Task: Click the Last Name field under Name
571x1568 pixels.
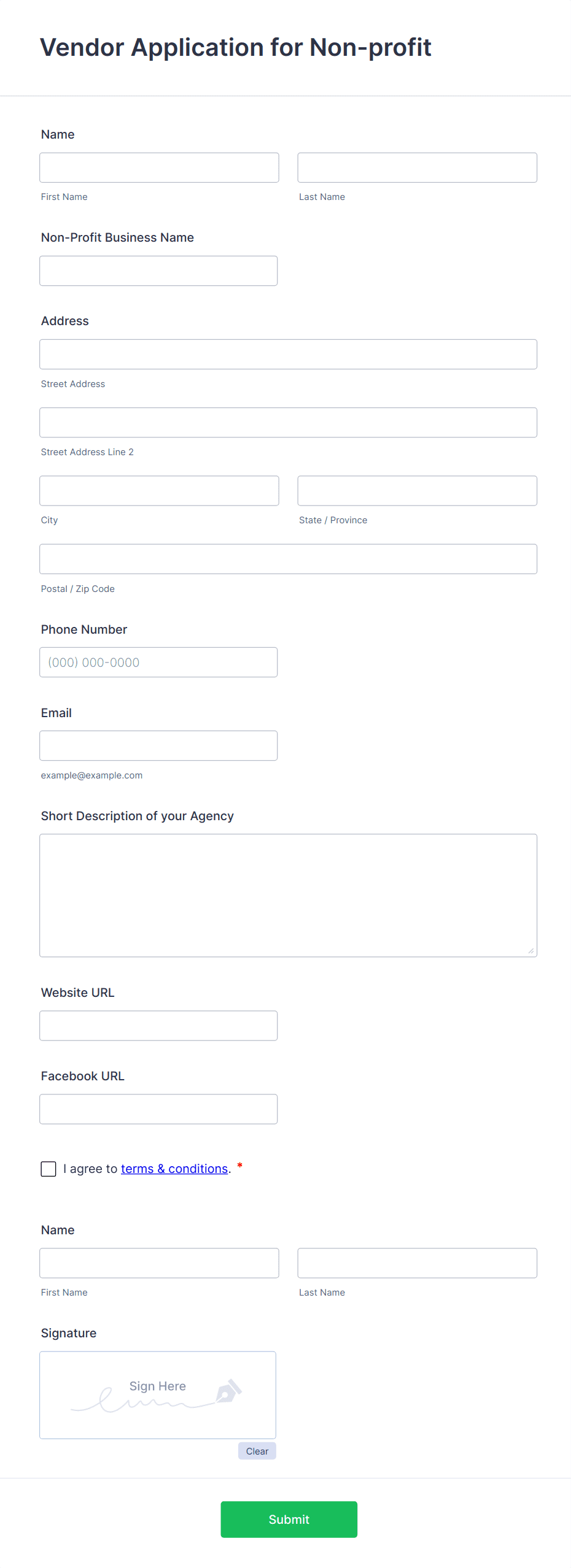Action: [x=417, y=167]
